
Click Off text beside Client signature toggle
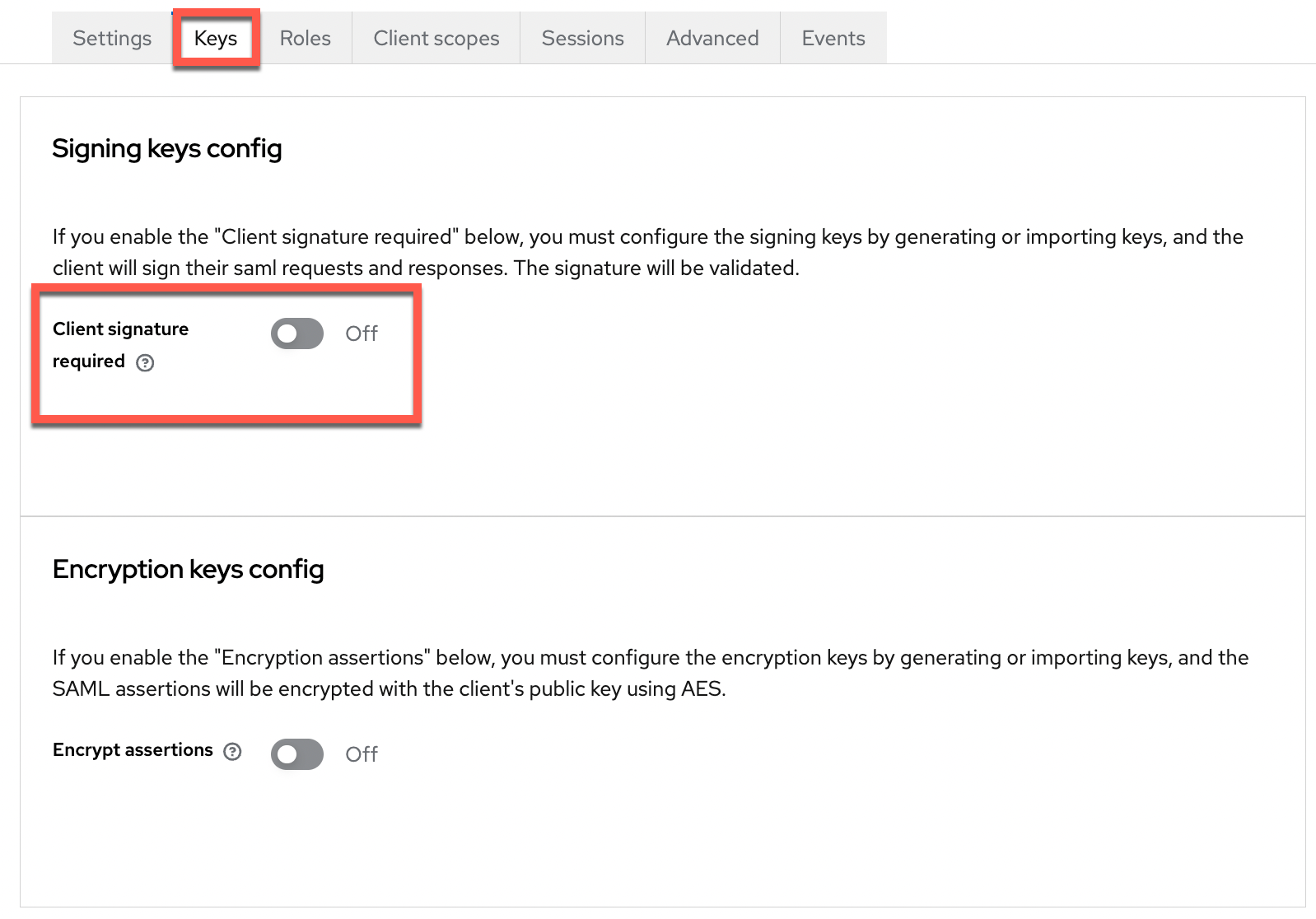pyautogui.click(x=361, y=334)
